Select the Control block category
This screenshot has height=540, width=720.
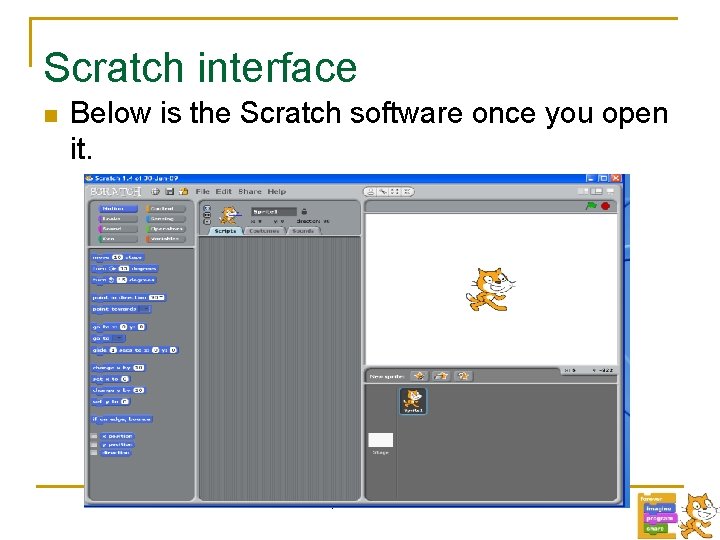(x=166, y=208)
